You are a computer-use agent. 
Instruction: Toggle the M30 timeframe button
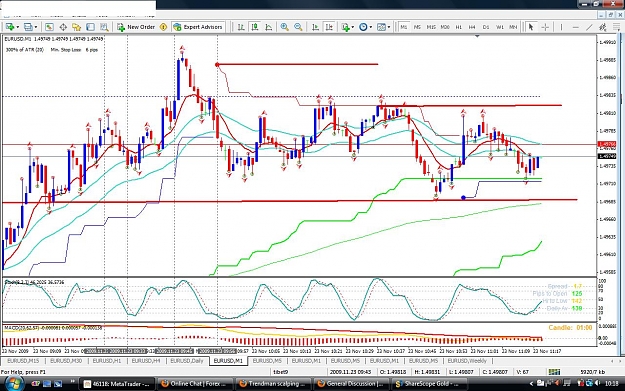[445, 27]
